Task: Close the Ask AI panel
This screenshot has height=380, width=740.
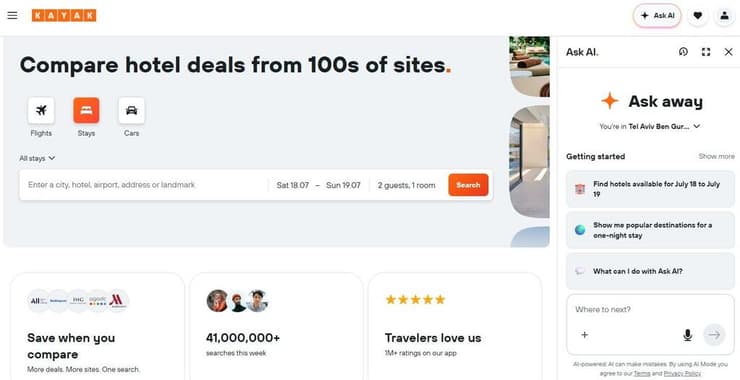Action: 729,52
